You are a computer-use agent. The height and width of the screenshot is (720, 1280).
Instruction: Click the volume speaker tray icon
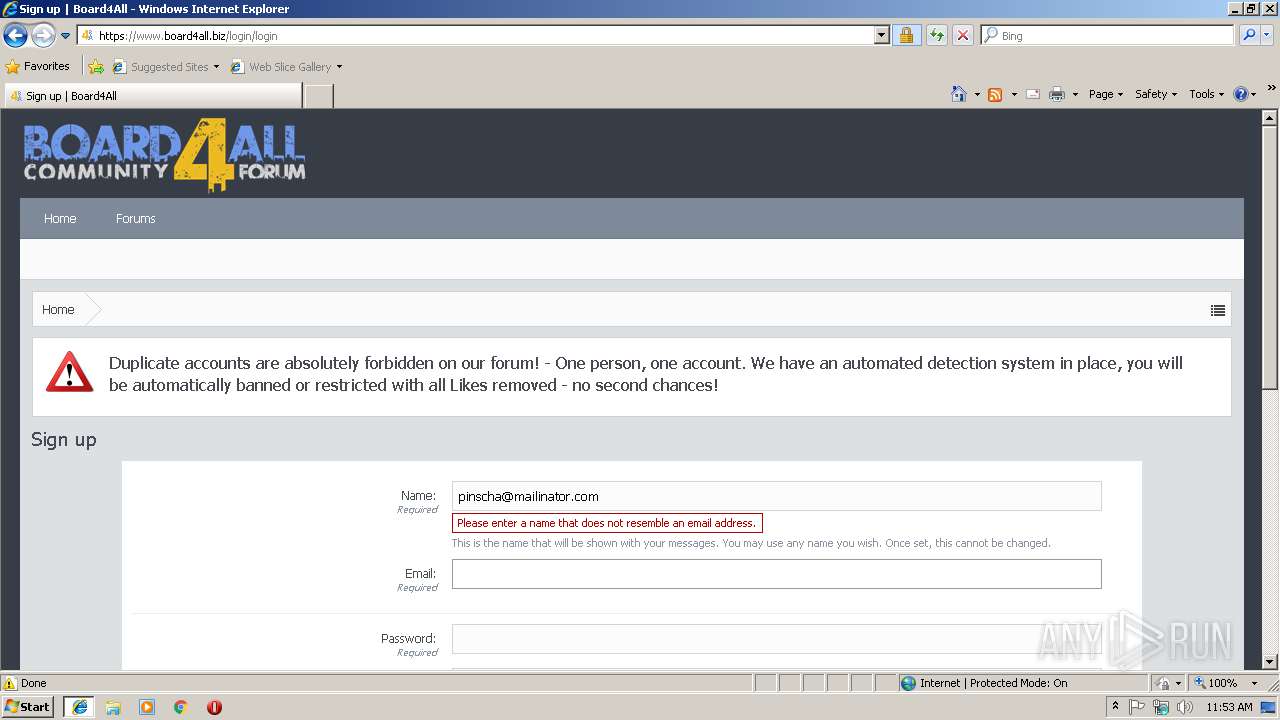point(1185,707)
